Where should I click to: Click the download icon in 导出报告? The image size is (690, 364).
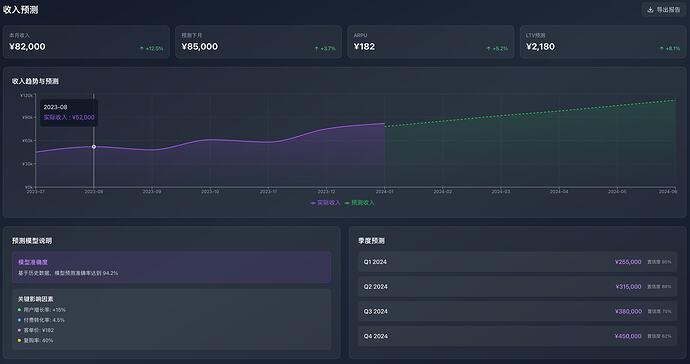tap(650, 9)
